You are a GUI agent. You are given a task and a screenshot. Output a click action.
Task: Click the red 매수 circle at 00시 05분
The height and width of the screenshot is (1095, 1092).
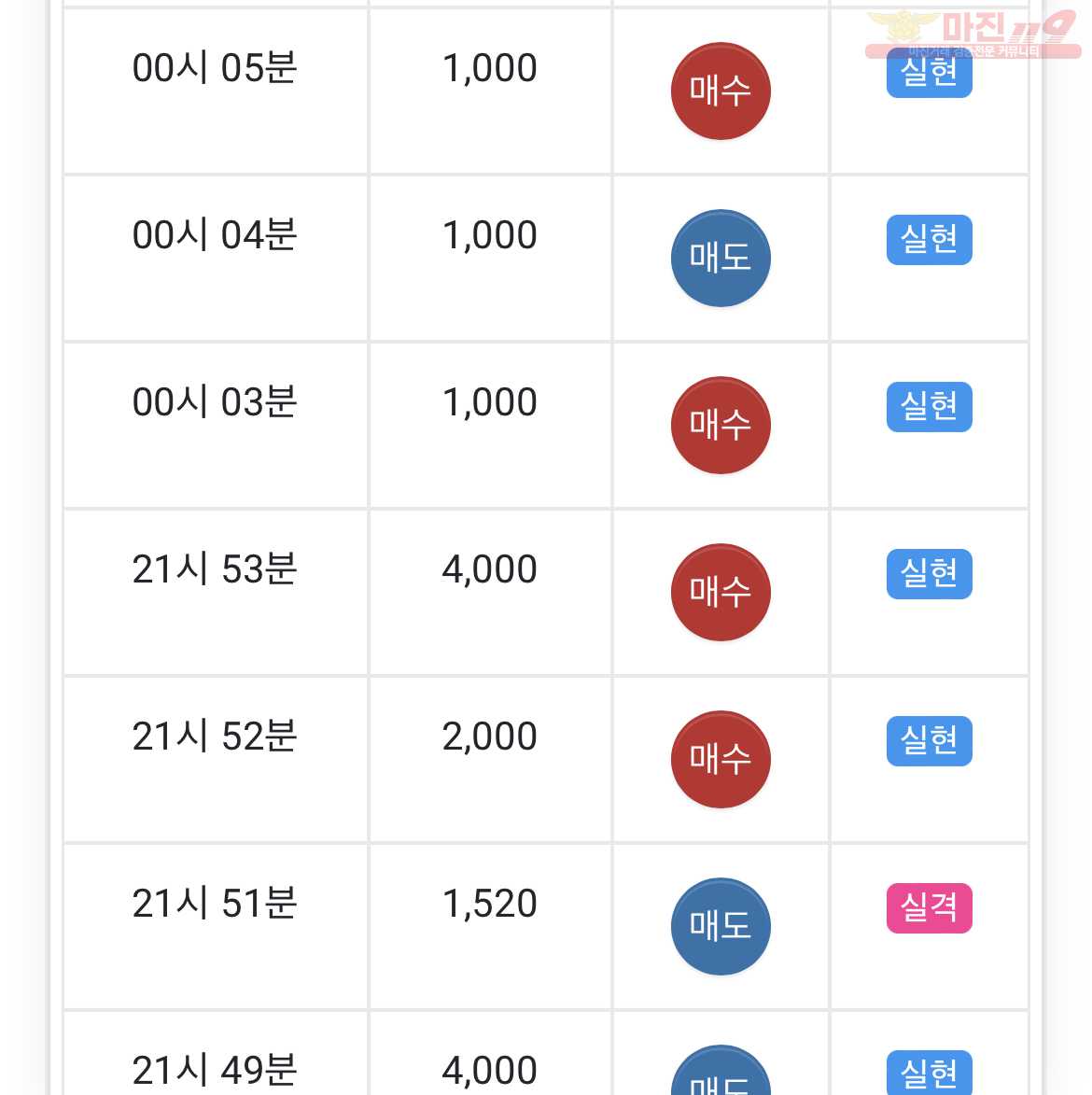coord(721,91)
